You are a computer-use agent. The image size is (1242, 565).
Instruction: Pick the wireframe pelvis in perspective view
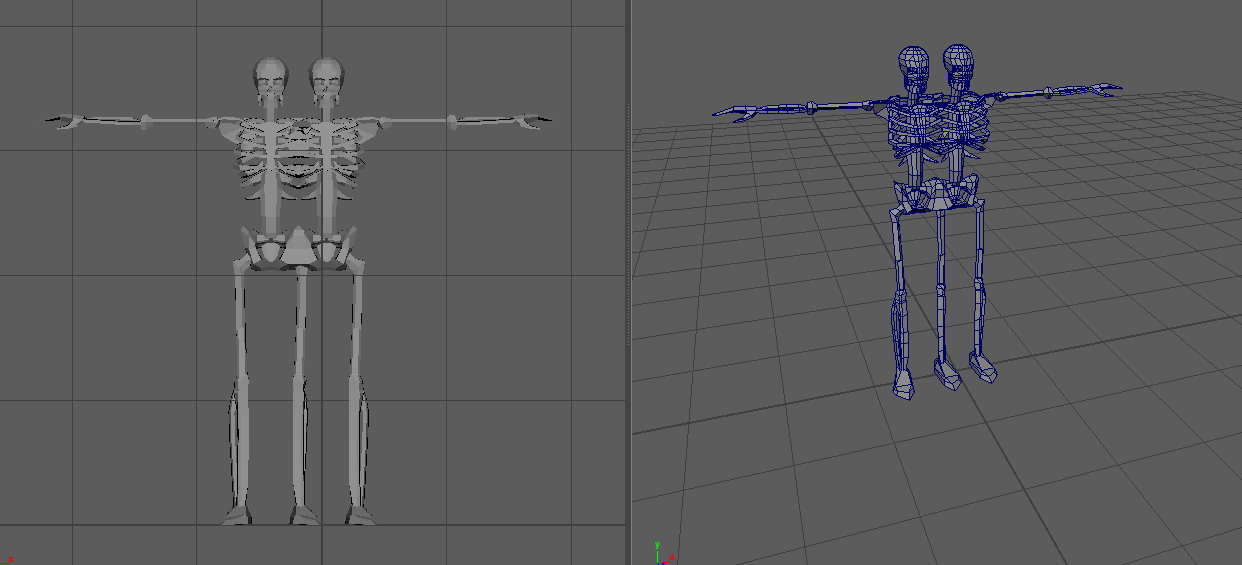click(937, 194)
